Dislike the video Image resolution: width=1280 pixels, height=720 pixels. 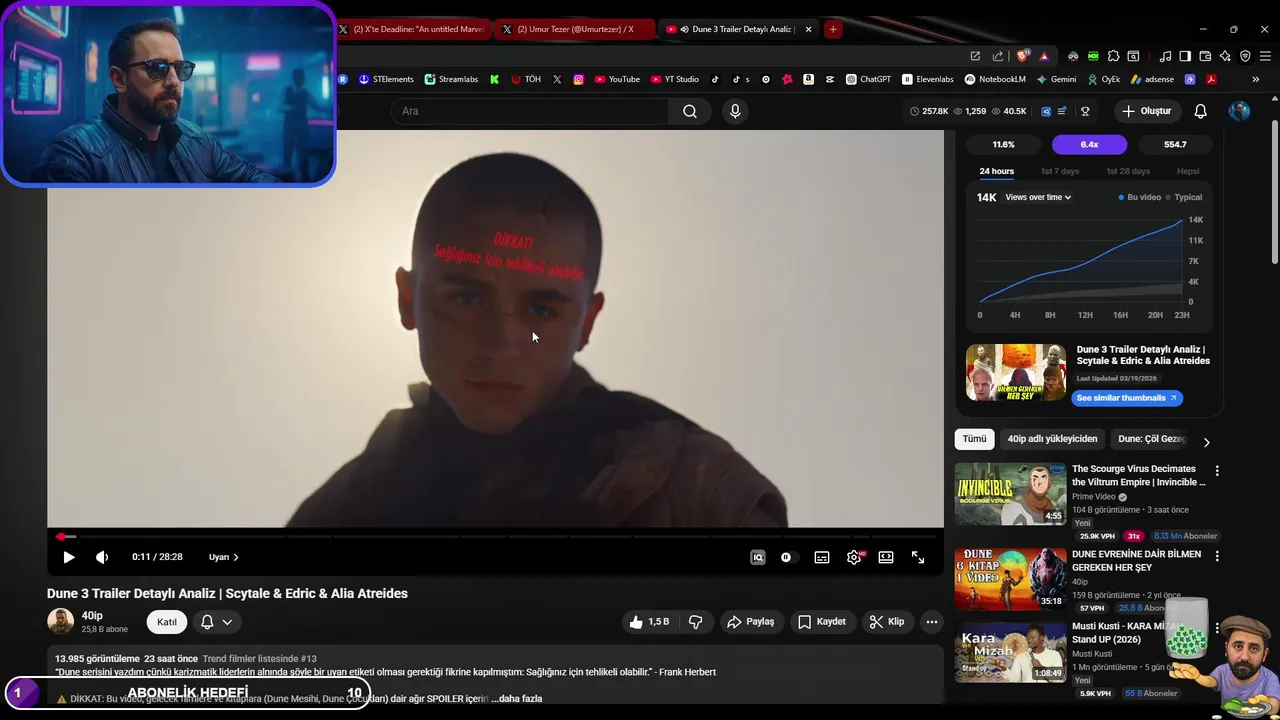point(695,622)
